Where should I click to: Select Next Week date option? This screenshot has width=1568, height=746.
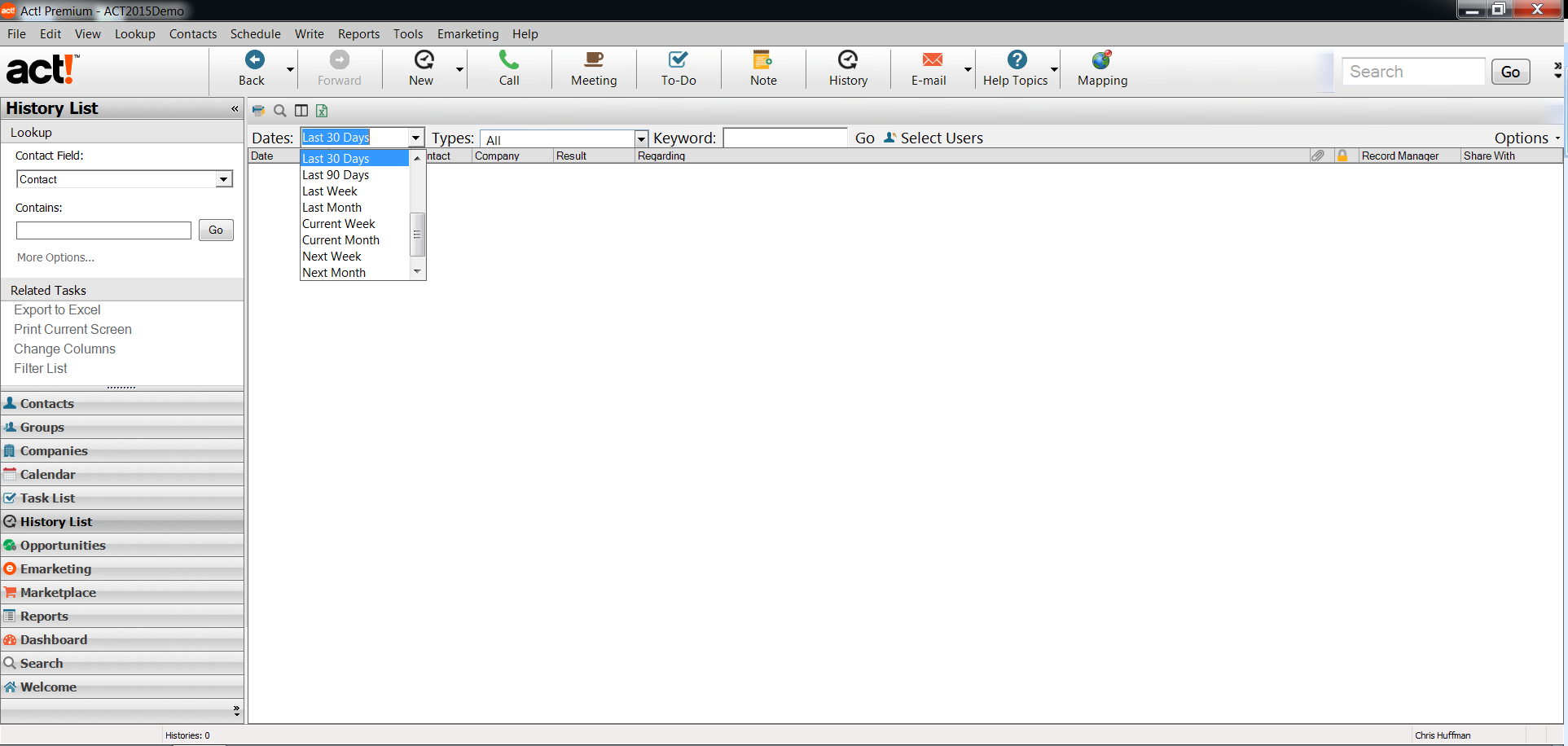[354, 257]
